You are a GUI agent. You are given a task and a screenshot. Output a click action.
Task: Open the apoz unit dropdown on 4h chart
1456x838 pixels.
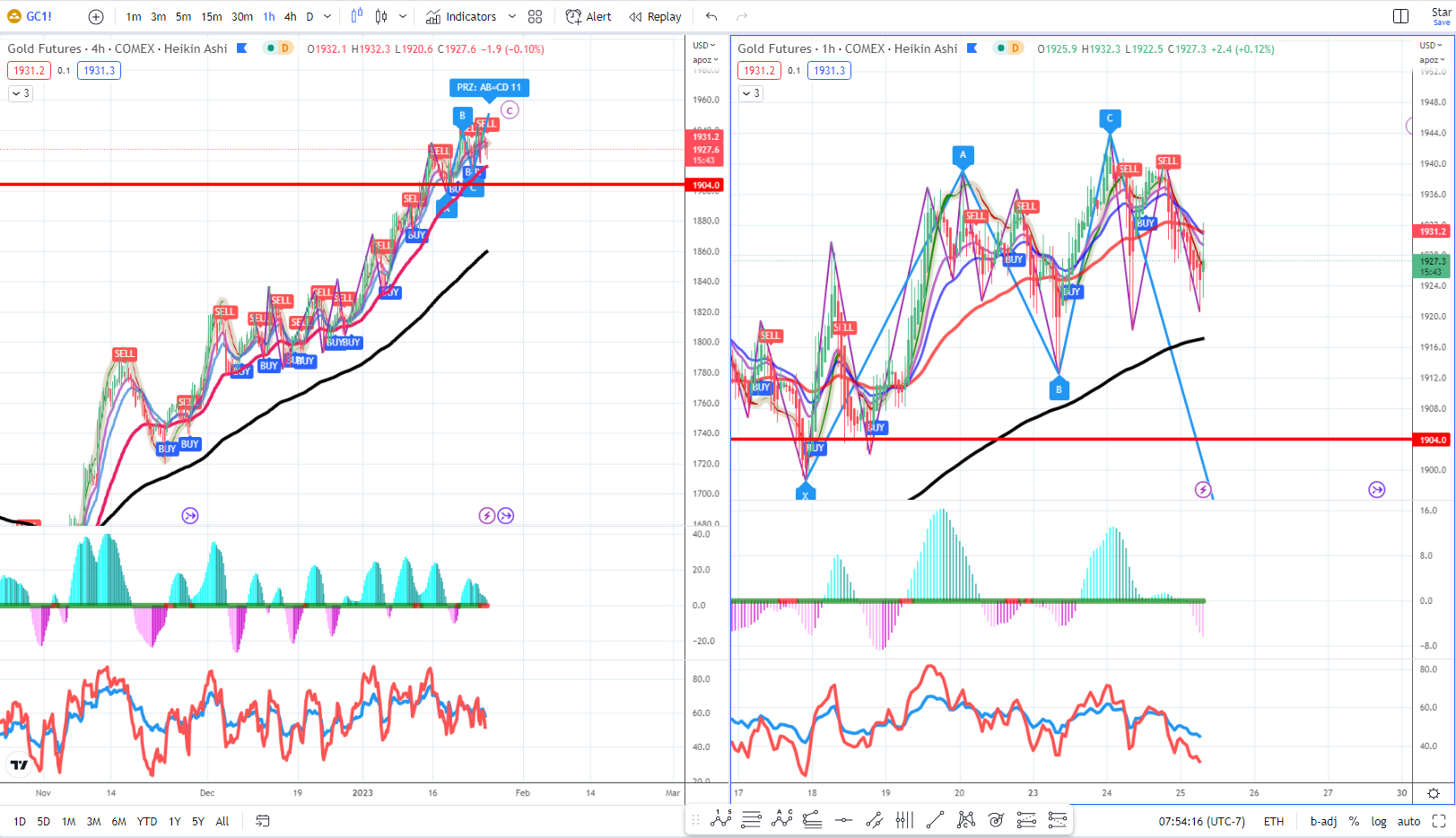coord(705,60)
